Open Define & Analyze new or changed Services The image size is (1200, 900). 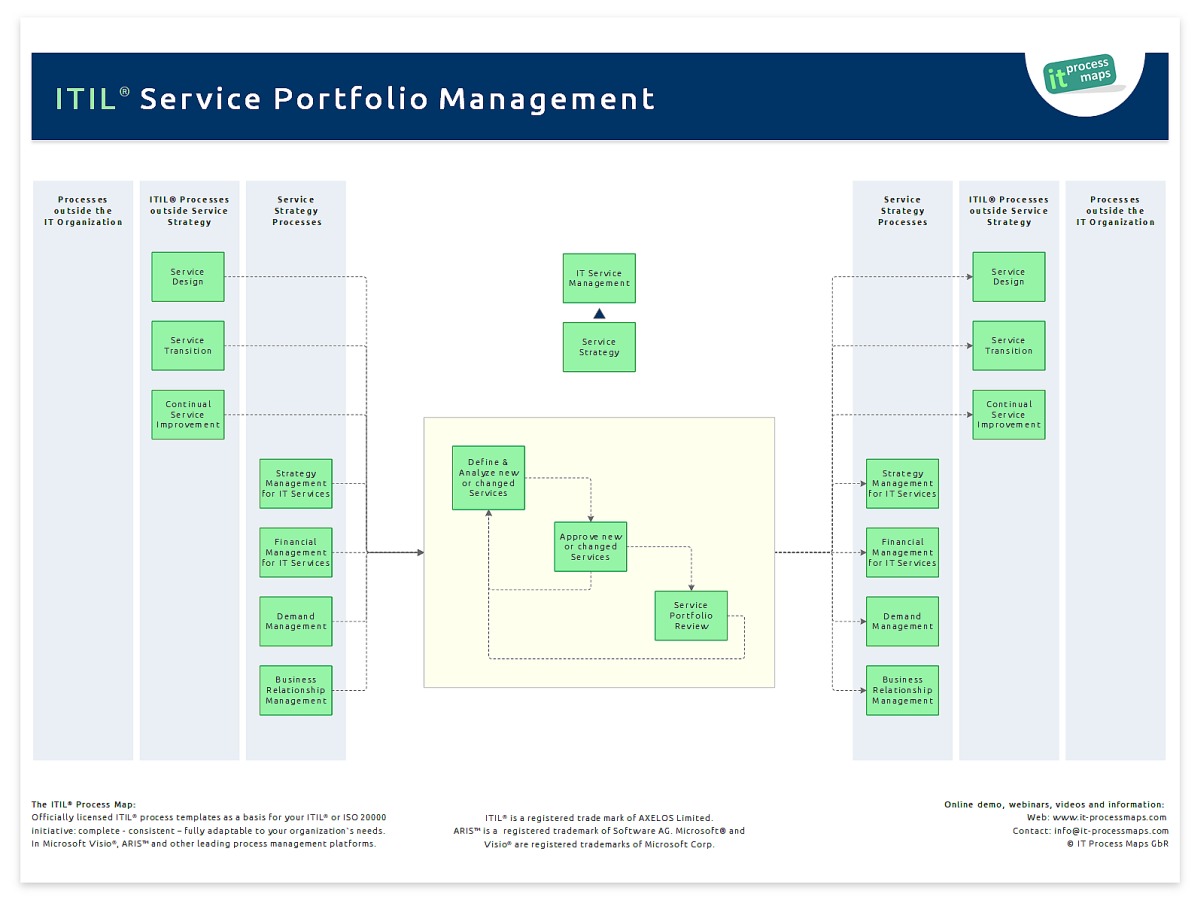coord(488,478)
